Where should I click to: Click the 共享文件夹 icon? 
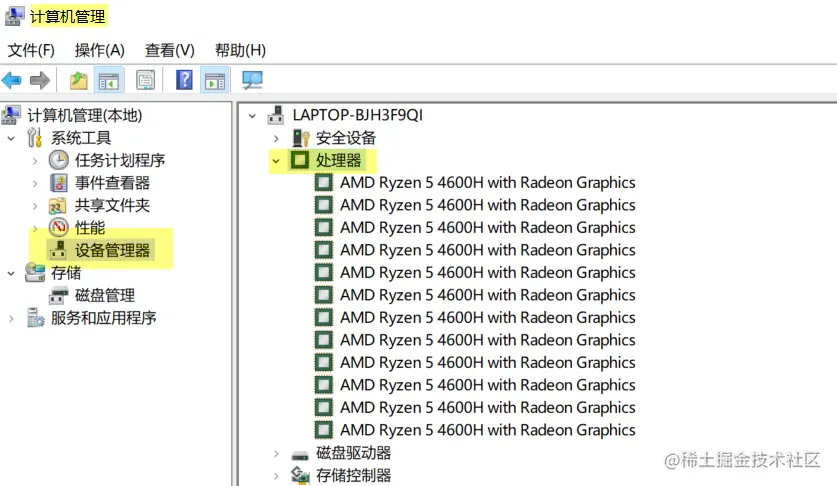pyautogui.click(x=58, y=206)
